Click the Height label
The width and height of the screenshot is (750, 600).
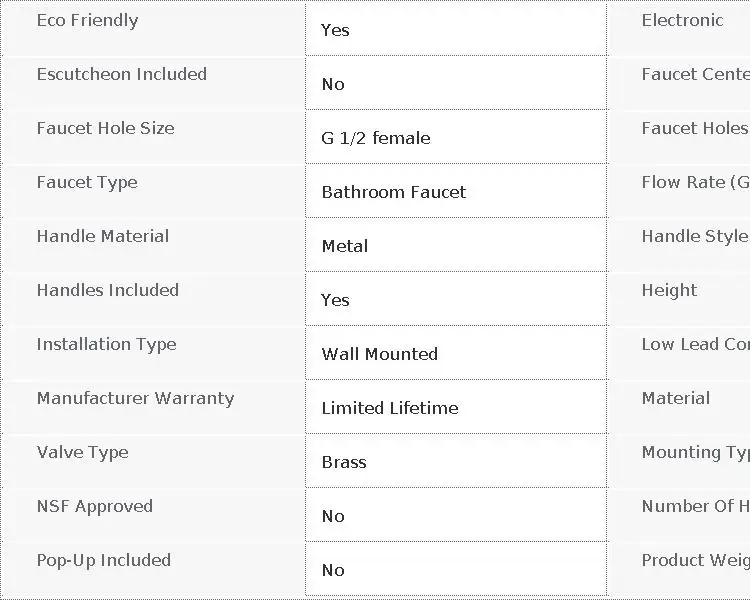click(669, 290)
